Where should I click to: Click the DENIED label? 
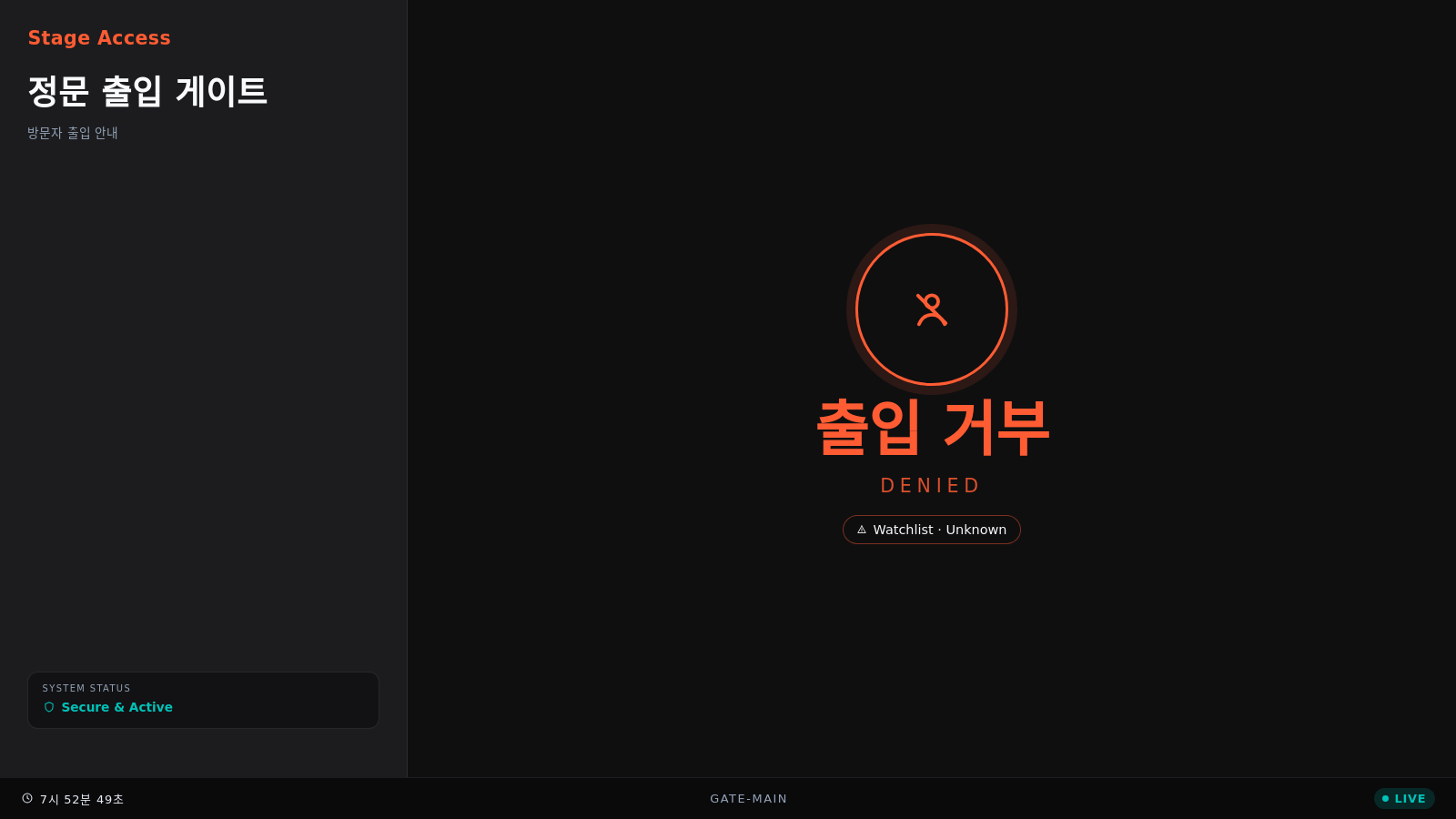932,486
